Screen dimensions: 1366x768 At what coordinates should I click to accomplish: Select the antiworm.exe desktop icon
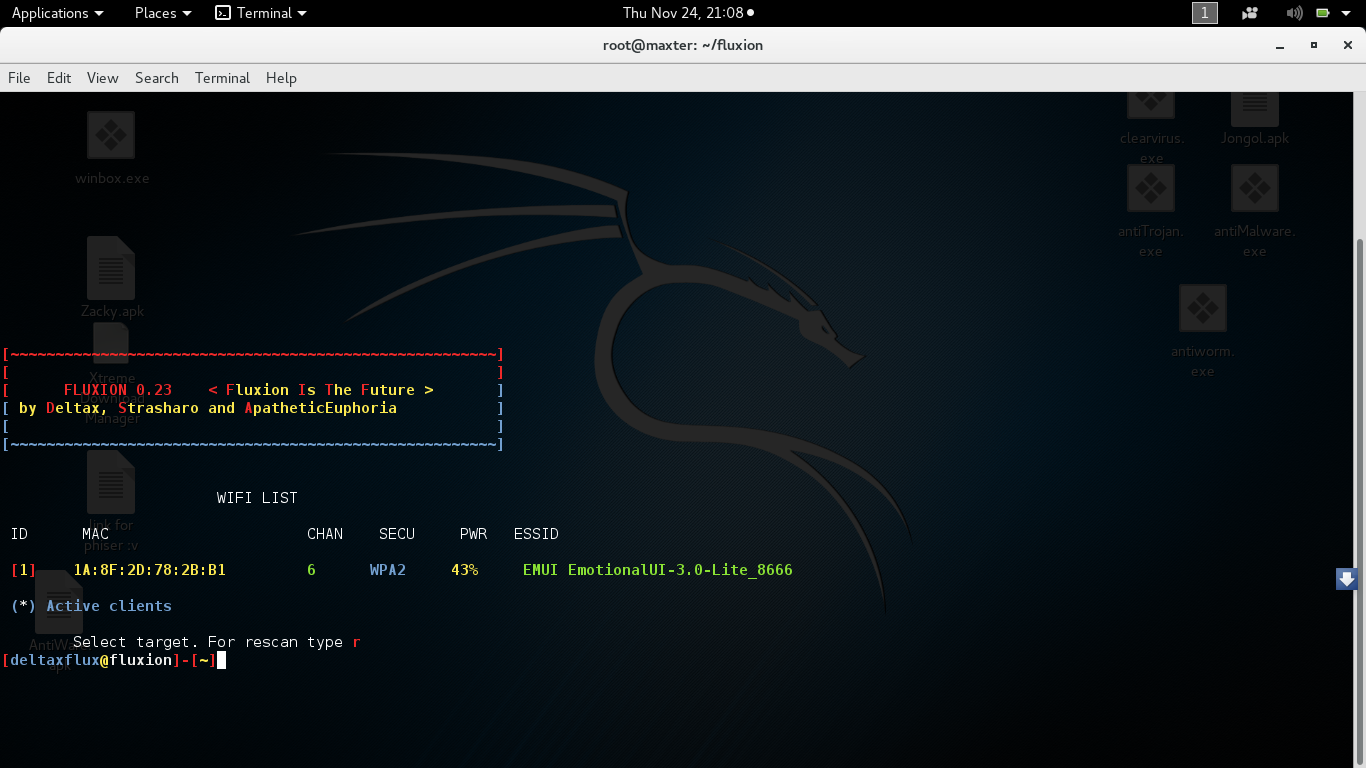click(x=1203, y=331)
